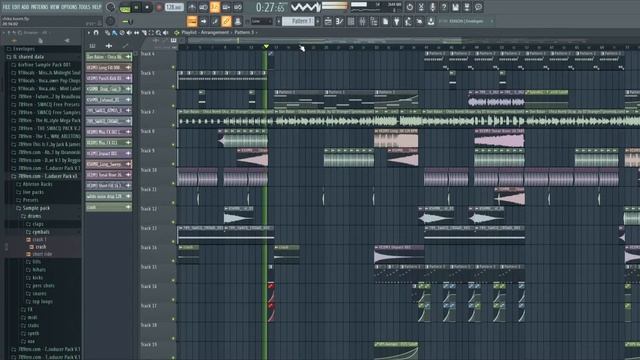Select the playlist slip tool
The width and height of the screenshot is (640, 360).
click(136, 33)
